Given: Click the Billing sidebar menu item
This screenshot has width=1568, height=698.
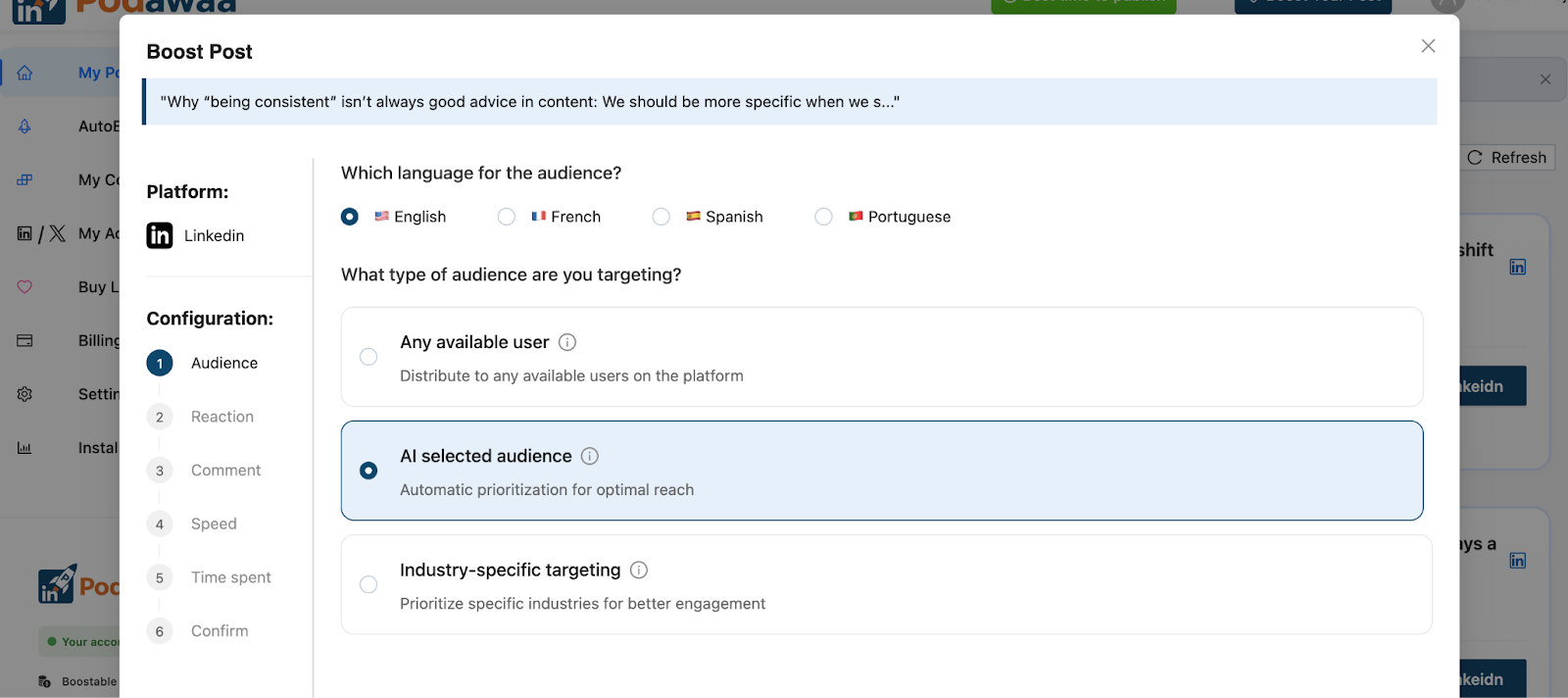Looking at the screenshot, I should tap(99, 340).
